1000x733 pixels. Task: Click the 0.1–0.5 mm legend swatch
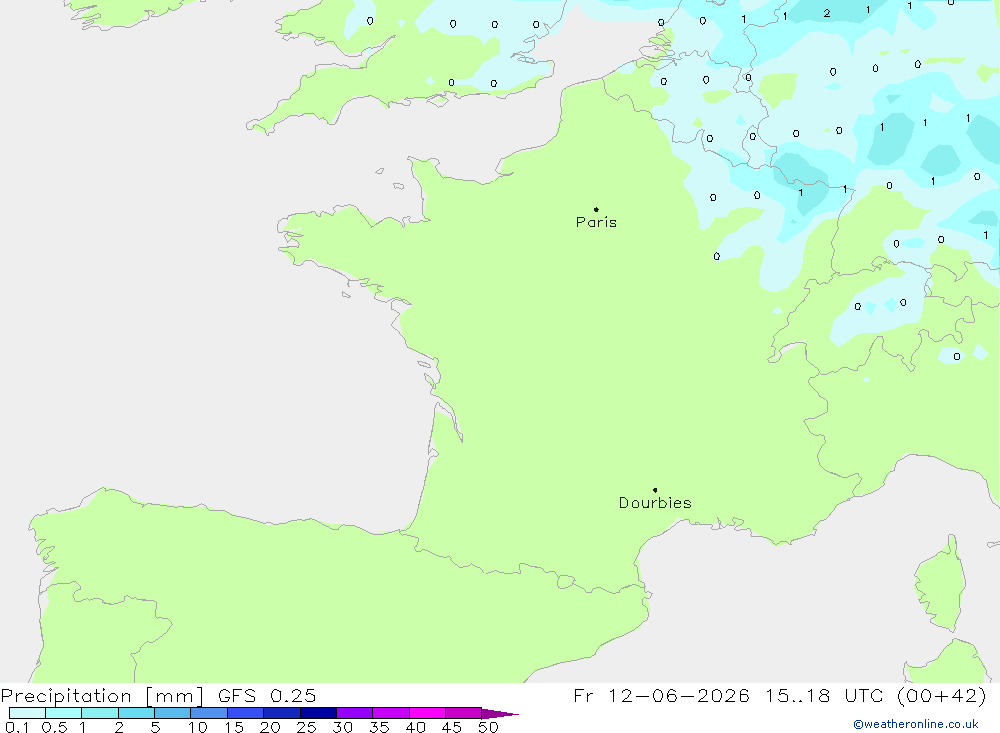(x=27, y=713)
